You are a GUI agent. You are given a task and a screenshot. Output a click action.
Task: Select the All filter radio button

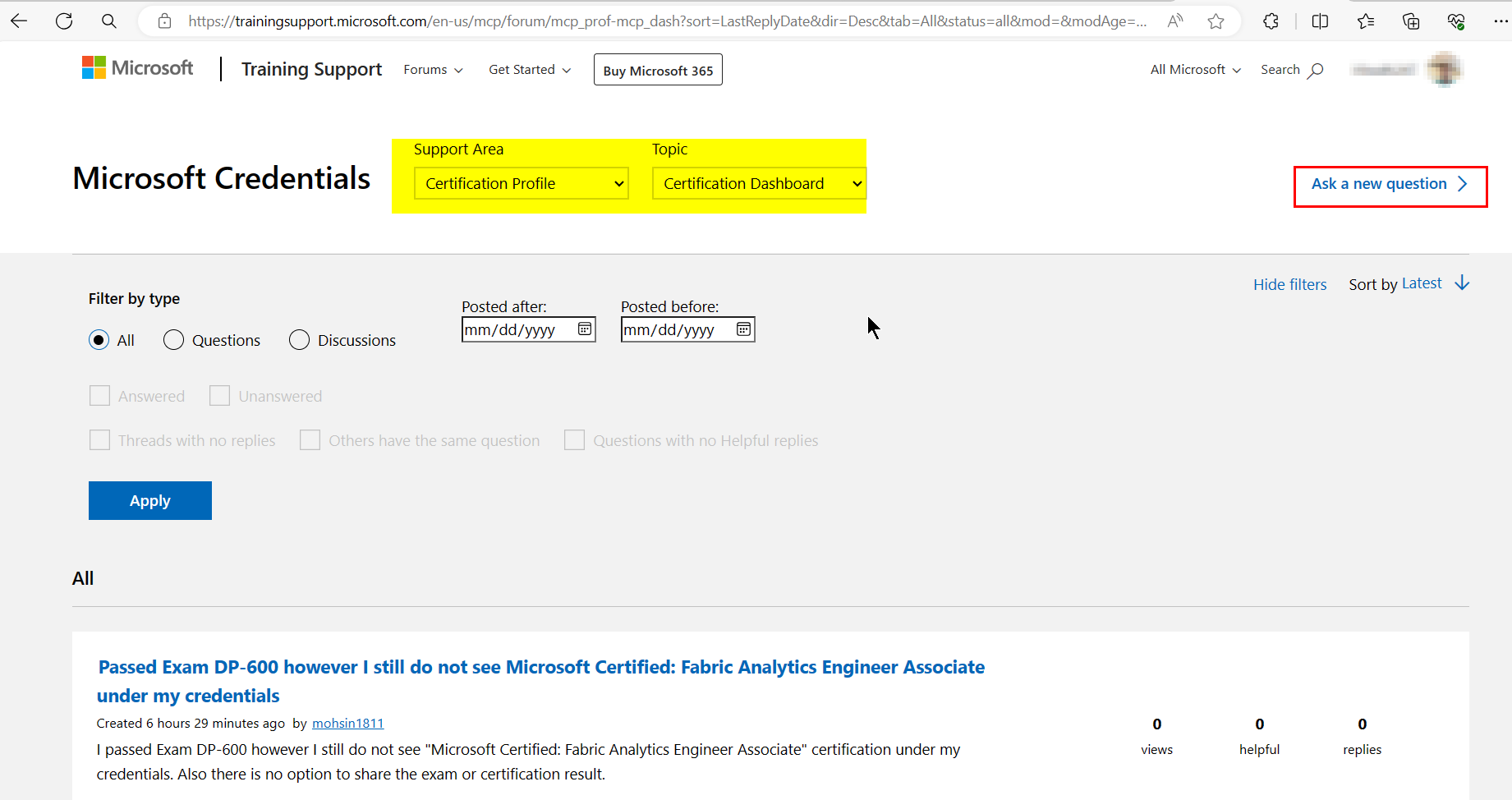(x=99, y=340)
